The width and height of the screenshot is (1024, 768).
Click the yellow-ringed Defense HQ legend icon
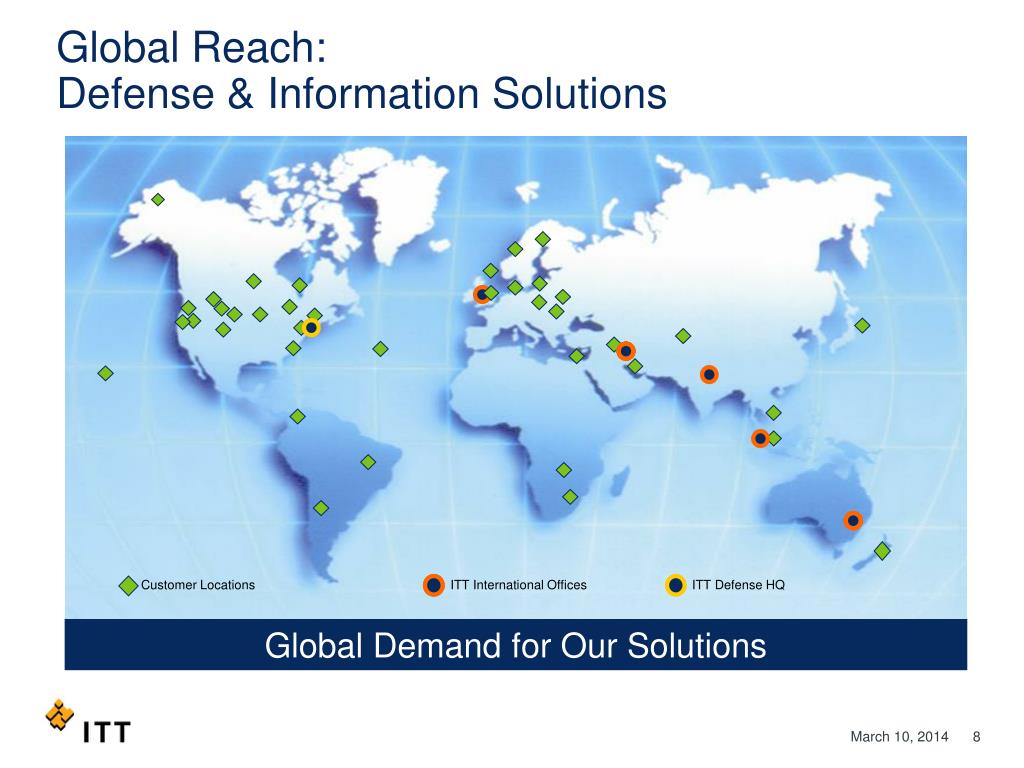click(x=675, y=585)
